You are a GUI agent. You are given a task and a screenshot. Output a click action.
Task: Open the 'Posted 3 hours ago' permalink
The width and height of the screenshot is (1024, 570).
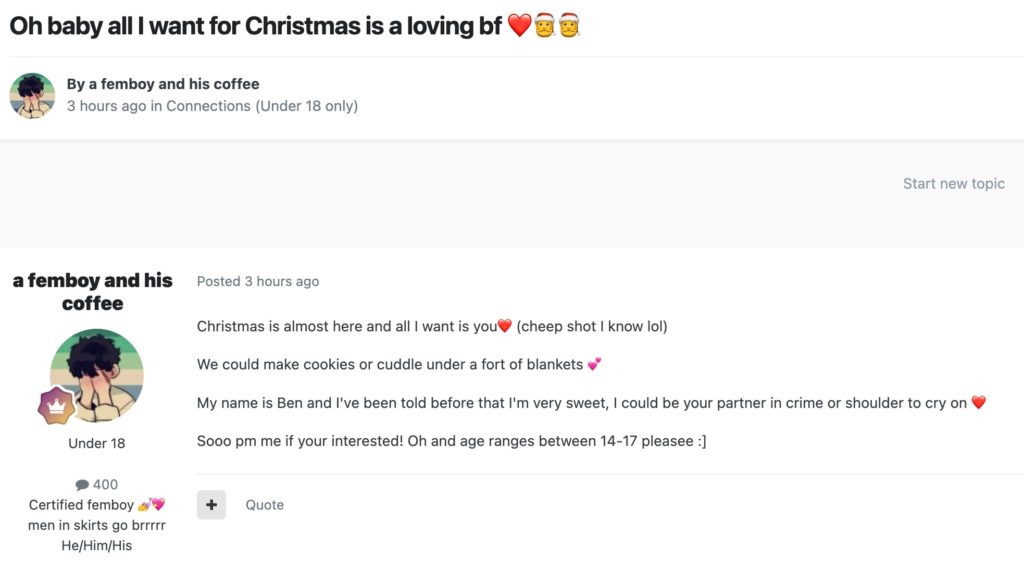[258, 281]
